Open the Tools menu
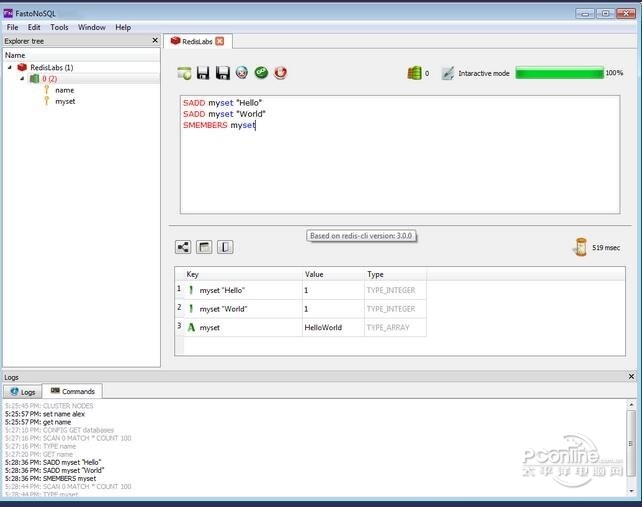 point(59,27)
